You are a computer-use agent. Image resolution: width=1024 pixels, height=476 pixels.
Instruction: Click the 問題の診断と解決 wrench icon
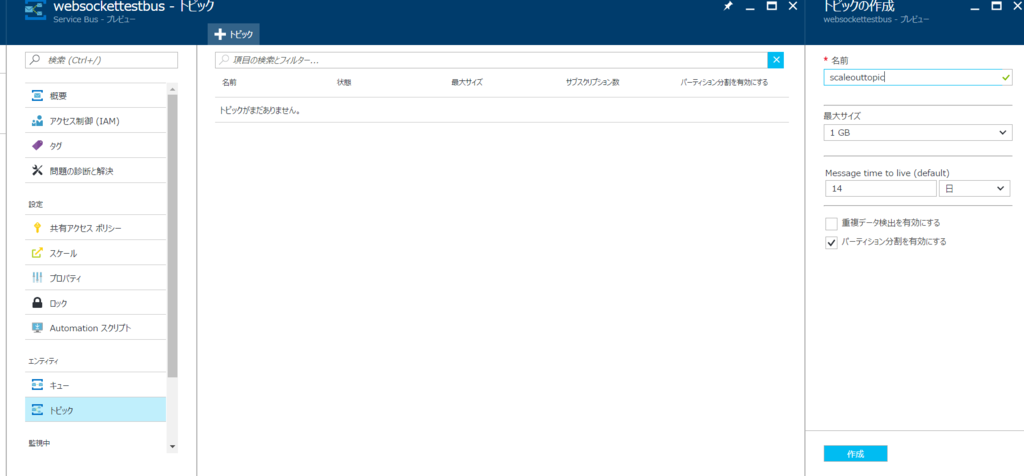[37, 170]
